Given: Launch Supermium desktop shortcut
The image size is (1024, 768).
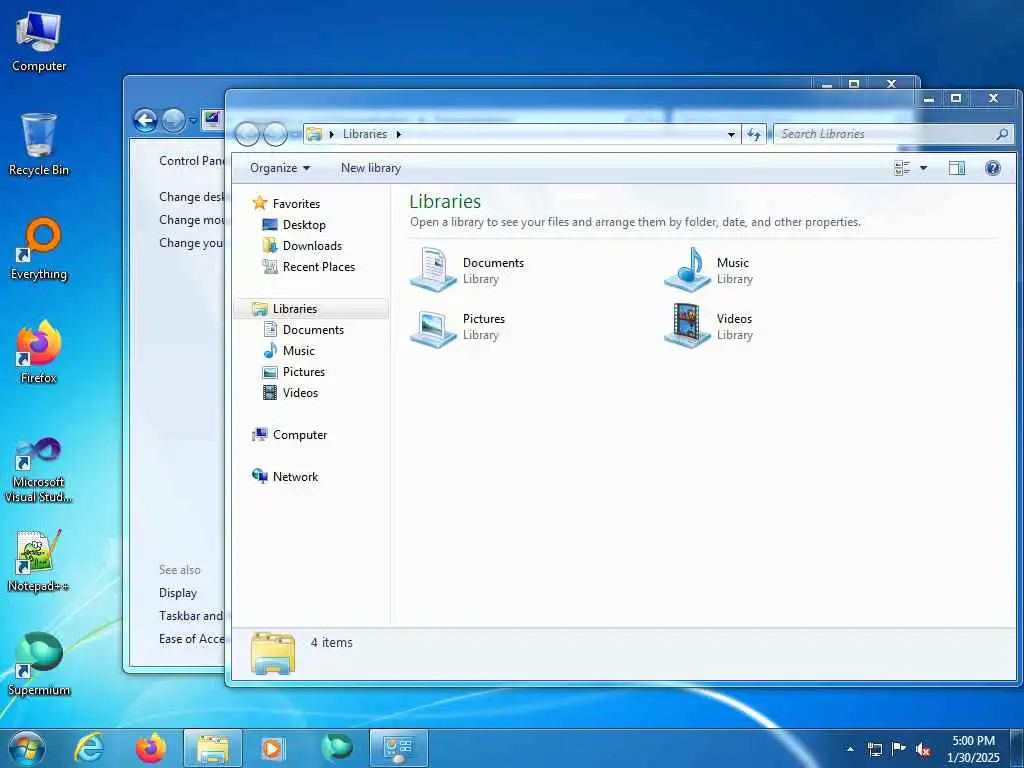Looking at the screenshot, I should point(39,664).
